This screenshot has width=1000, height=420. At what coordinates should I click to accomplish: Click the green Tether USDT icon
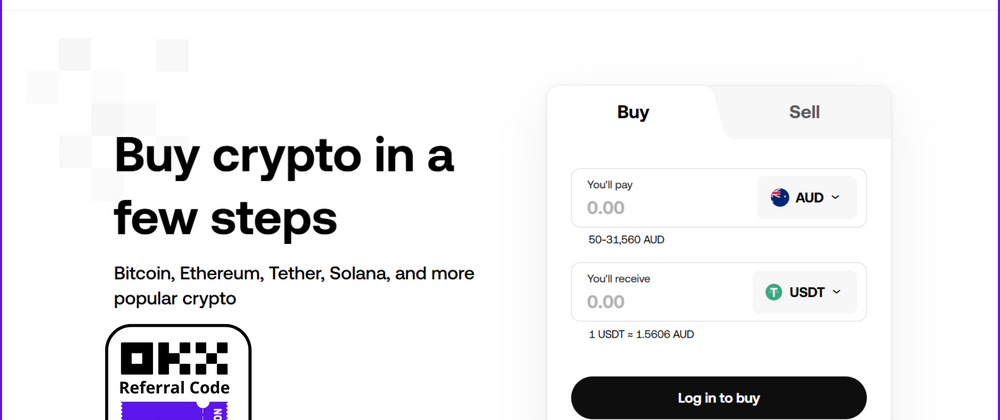coord(774,292)
